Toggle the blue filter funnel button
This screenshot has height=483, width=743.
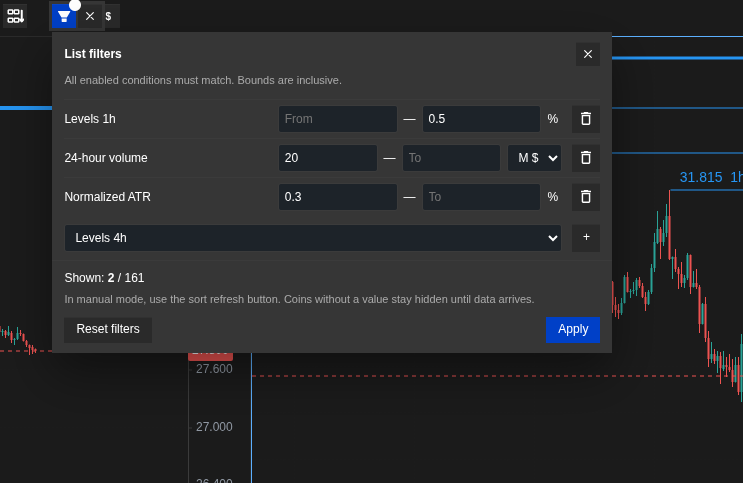(63, 17)
